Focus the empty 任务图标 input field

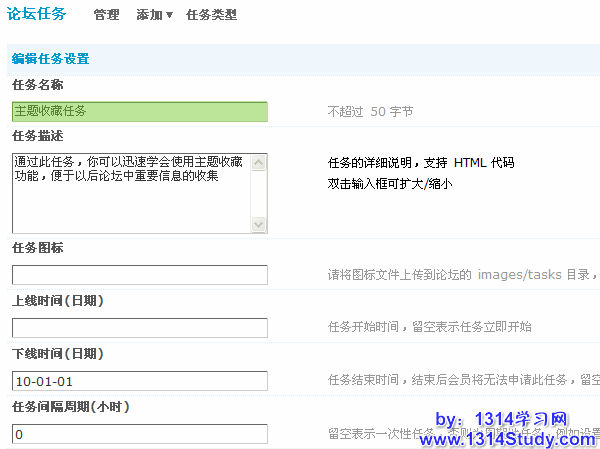pyautogui.click(x=139, y=275)
